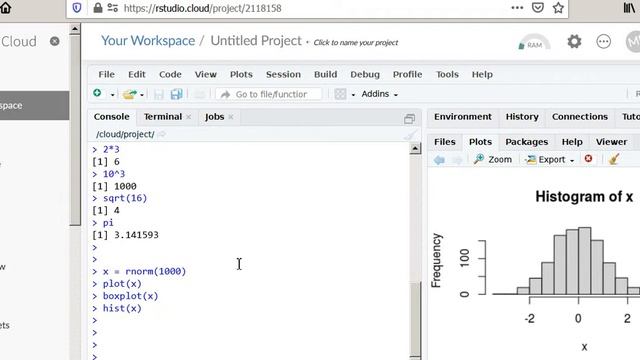Open the File menu
This screenshot has width=640, height=360.
pyautogui.click(x=107, y=74)
